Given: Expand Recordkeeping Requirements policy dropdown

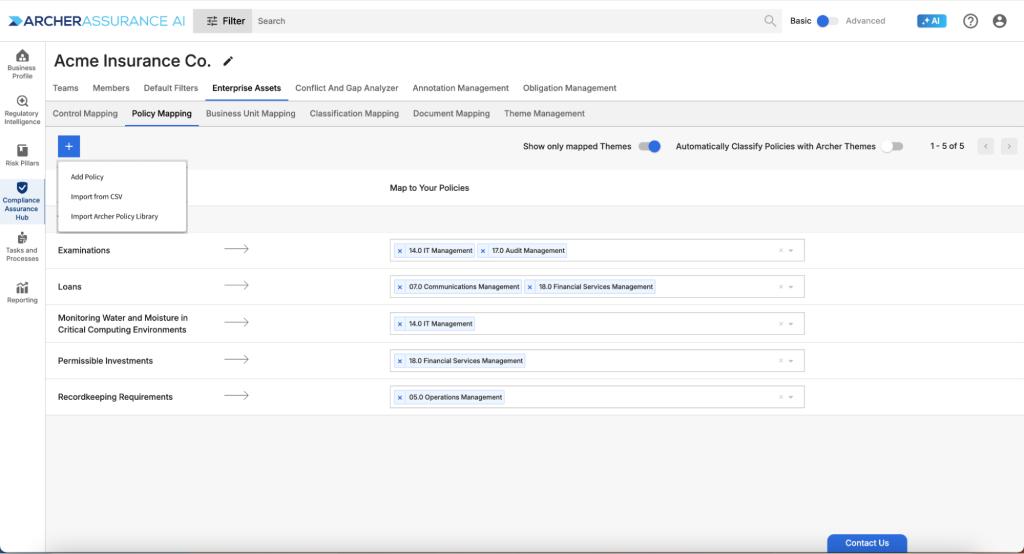Looking at the screenshot, I should pos(791,397).
